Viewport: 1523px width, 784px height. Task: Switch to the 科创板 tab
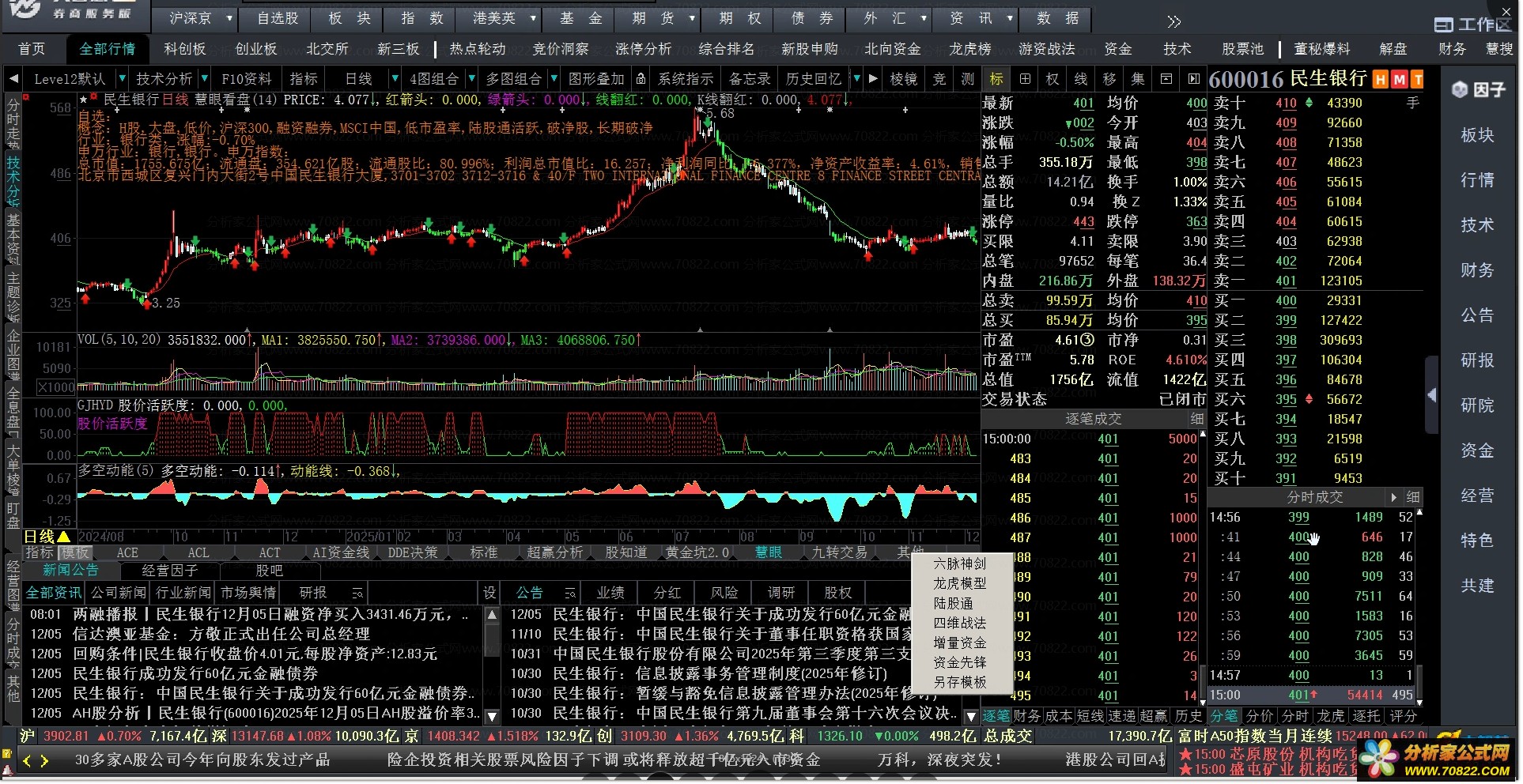tap(185, 49)
